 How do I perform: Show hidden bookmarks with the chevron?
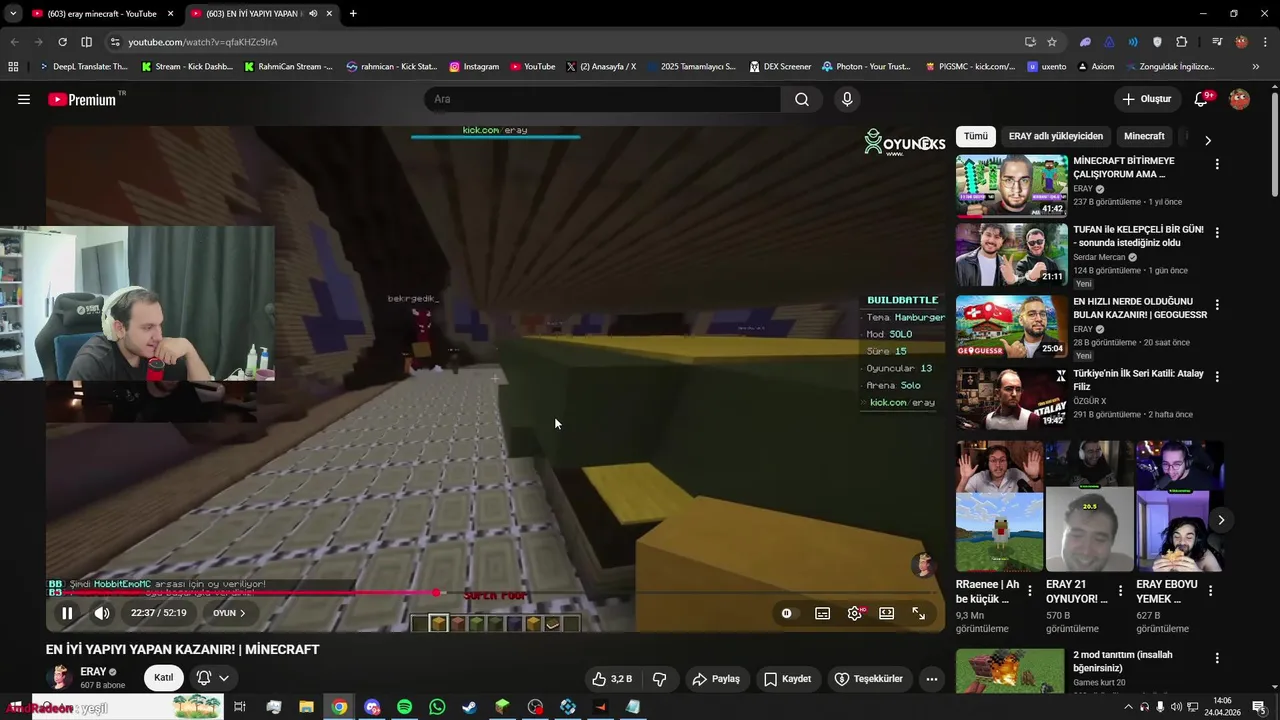pos(1256,67)
